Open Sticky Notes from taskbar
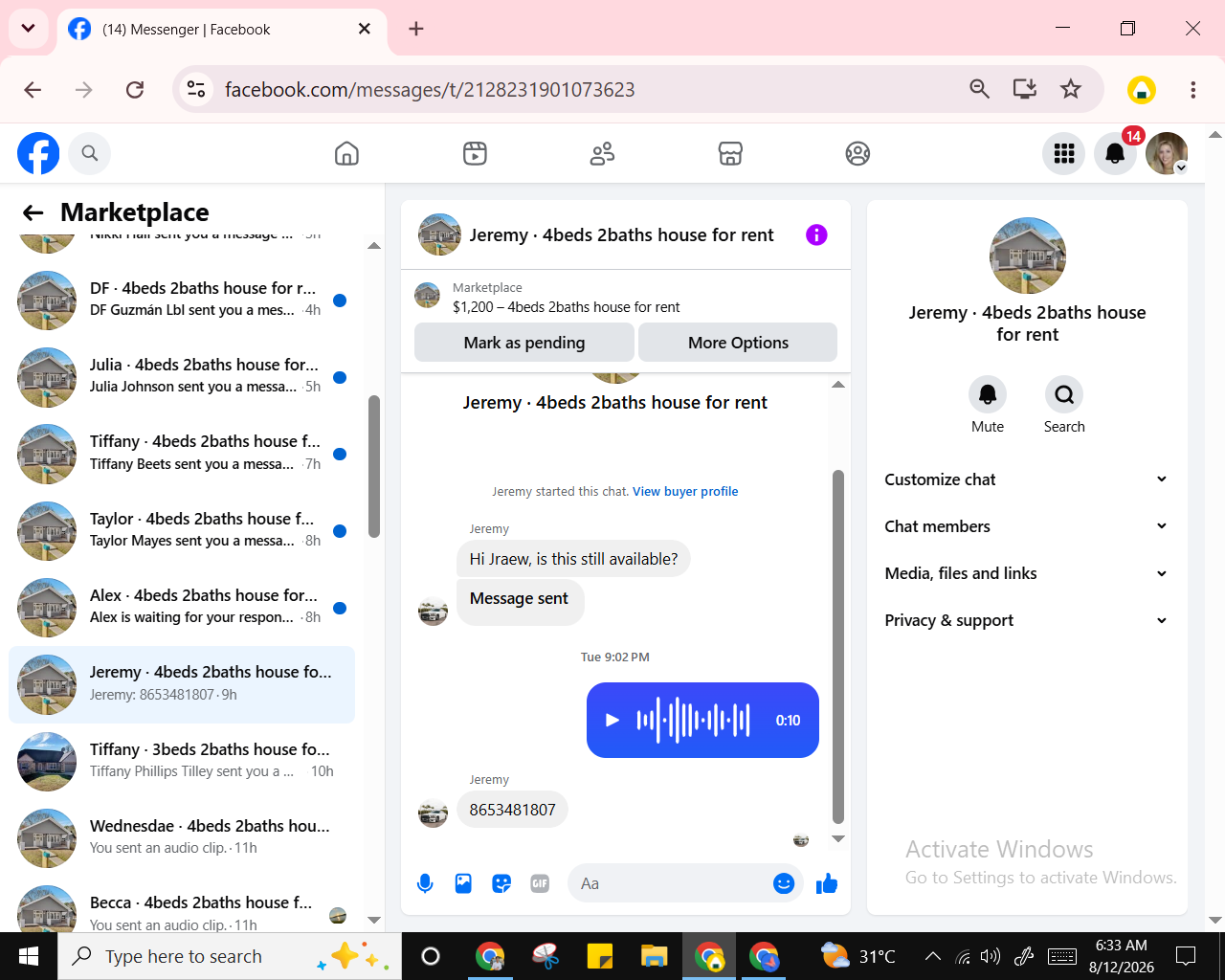Screen dimensions: 1225x980 pyautogui.click(x=600, y=956)
